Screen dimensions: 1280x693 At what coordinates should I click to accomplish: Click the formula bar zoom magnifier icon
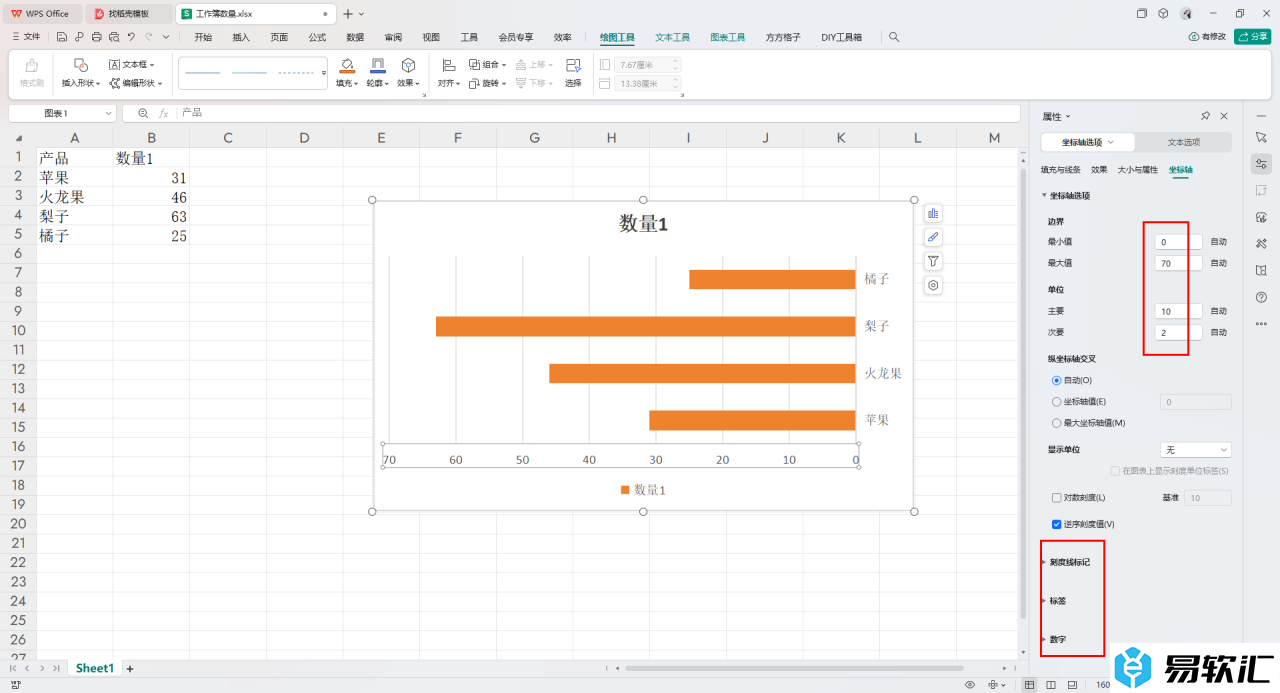(x=143, y=113)
